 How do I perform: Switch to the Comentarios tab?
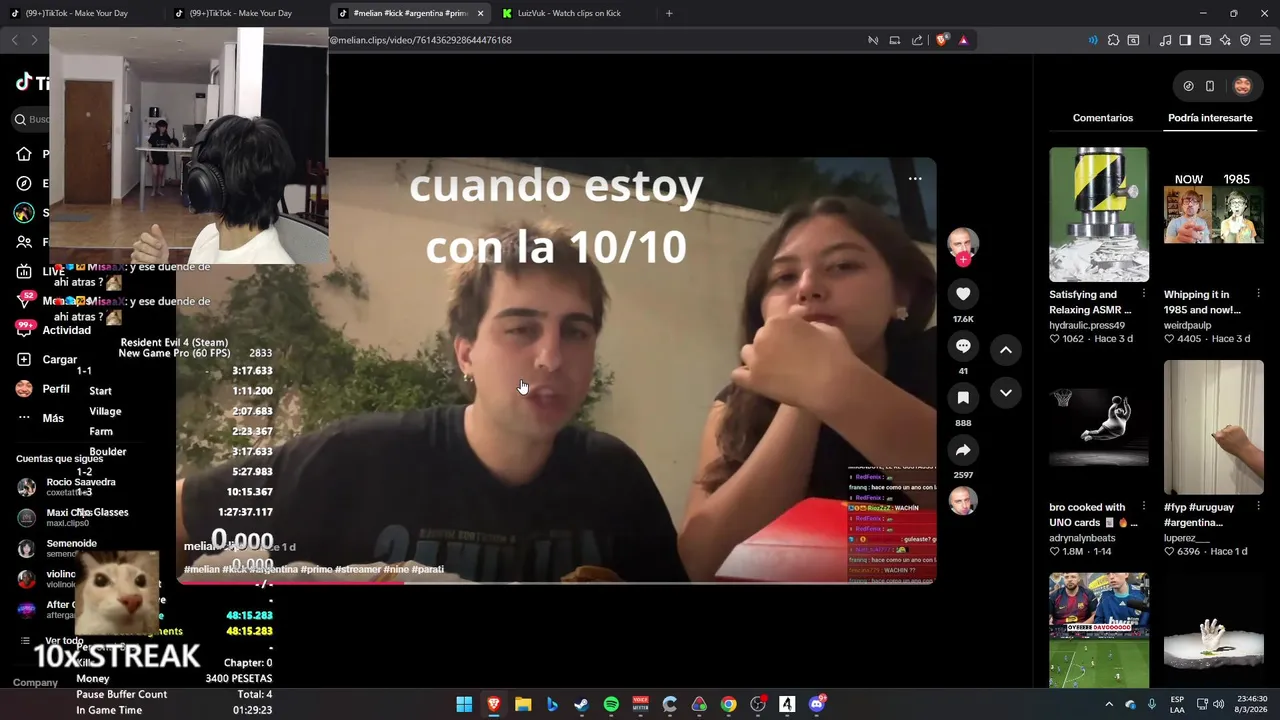[1103, 118]
